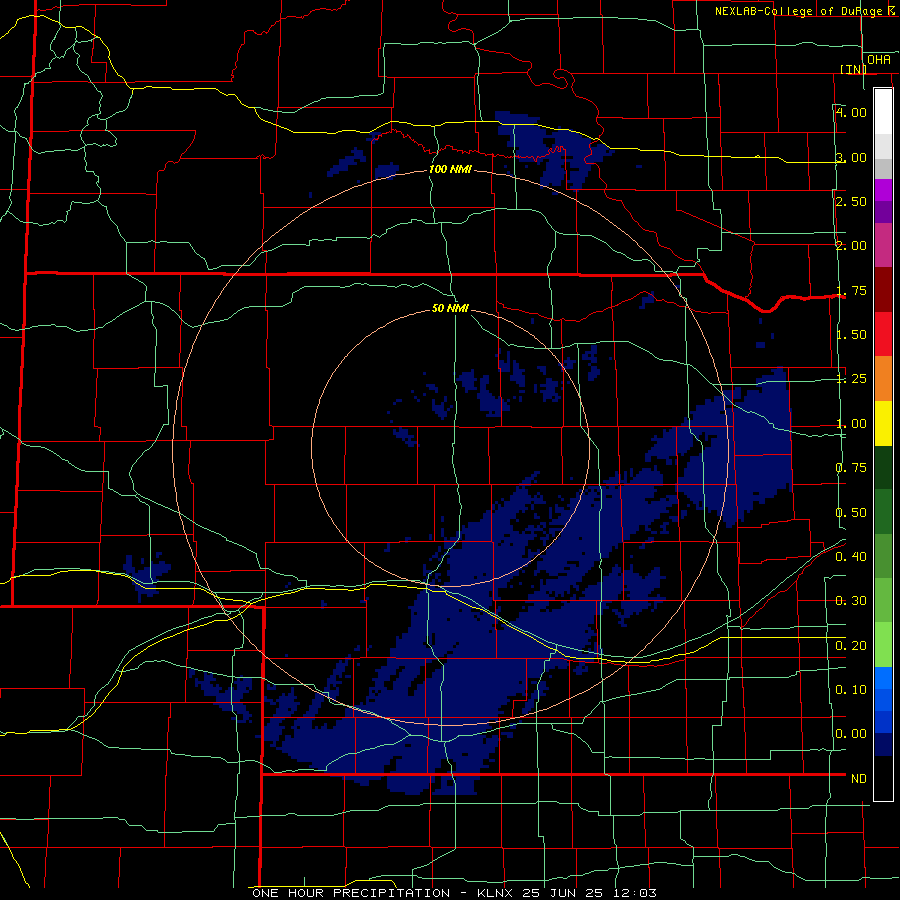This screenshot has width=900, height=900.
Task: Select the "OHA" product code label
Action: coord(879,59)
